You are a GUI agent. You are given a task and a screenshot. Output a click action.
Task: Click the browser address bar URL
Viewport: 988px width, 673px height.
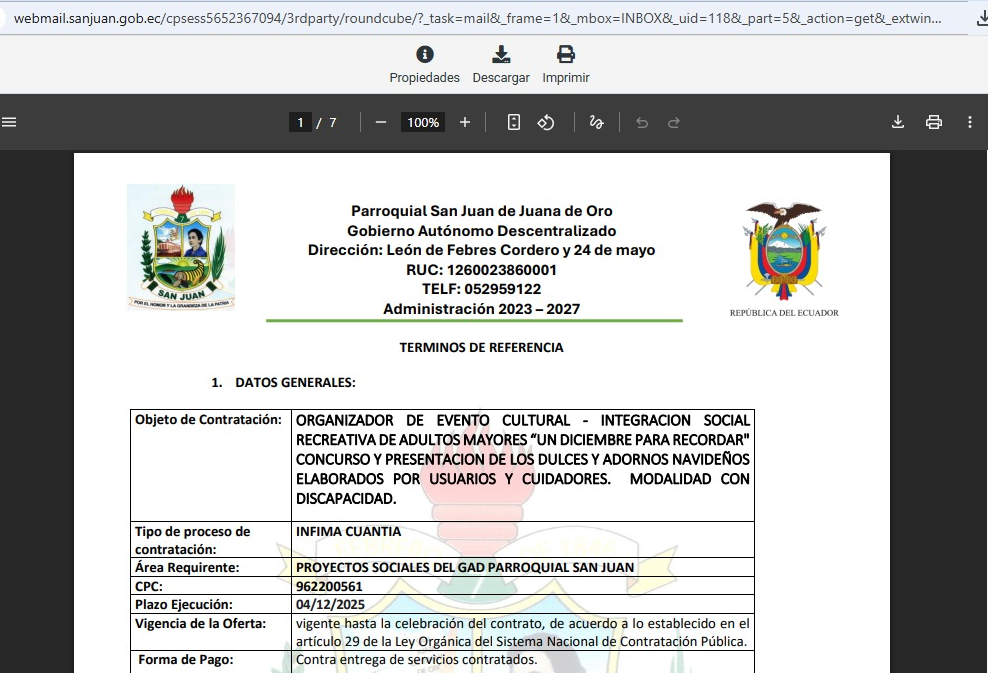coord(480,18)
